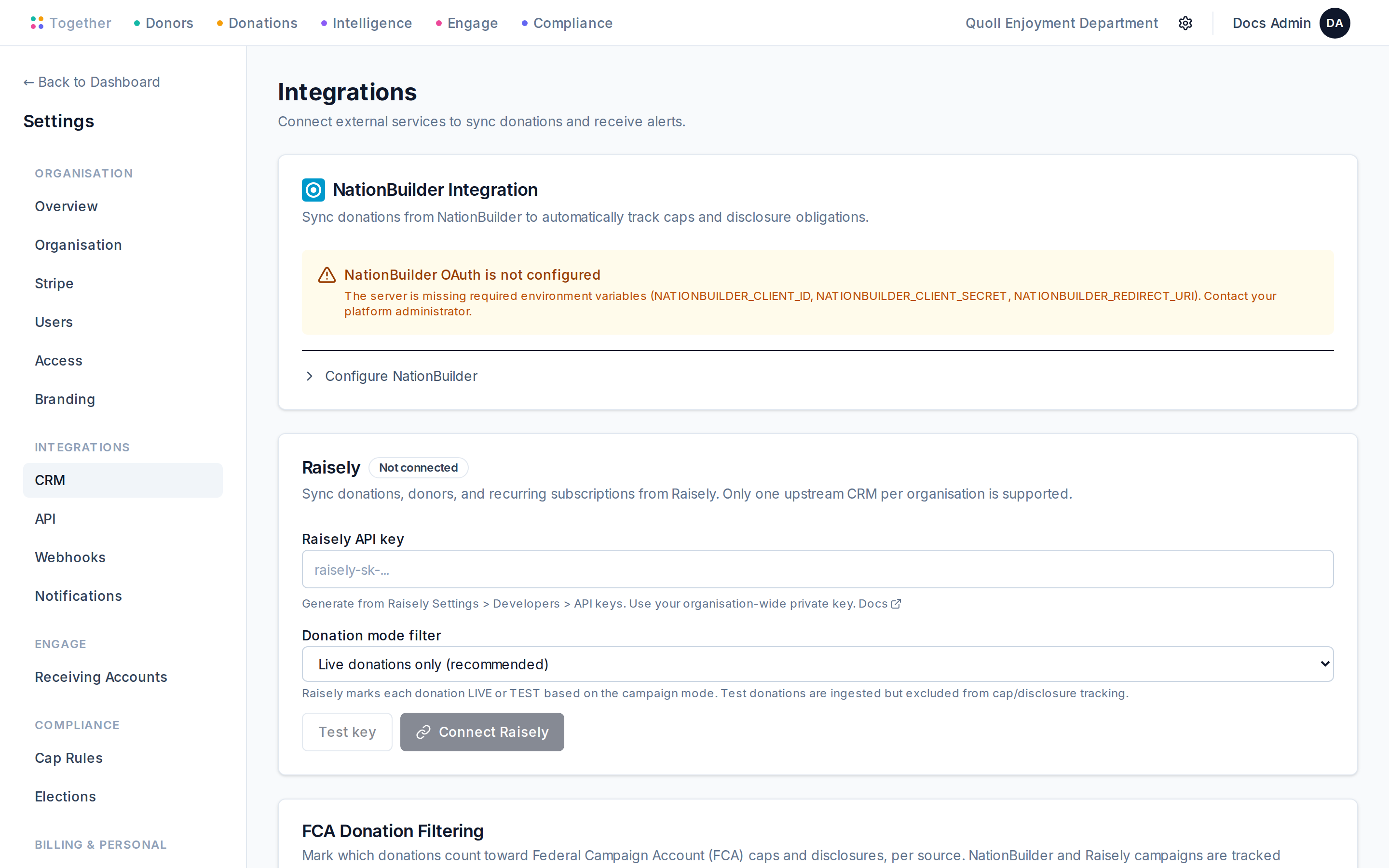This screenshot has height=868, width=1389.
Task: Click the FCA Donation Filtering heading
Action: [393, 831]
